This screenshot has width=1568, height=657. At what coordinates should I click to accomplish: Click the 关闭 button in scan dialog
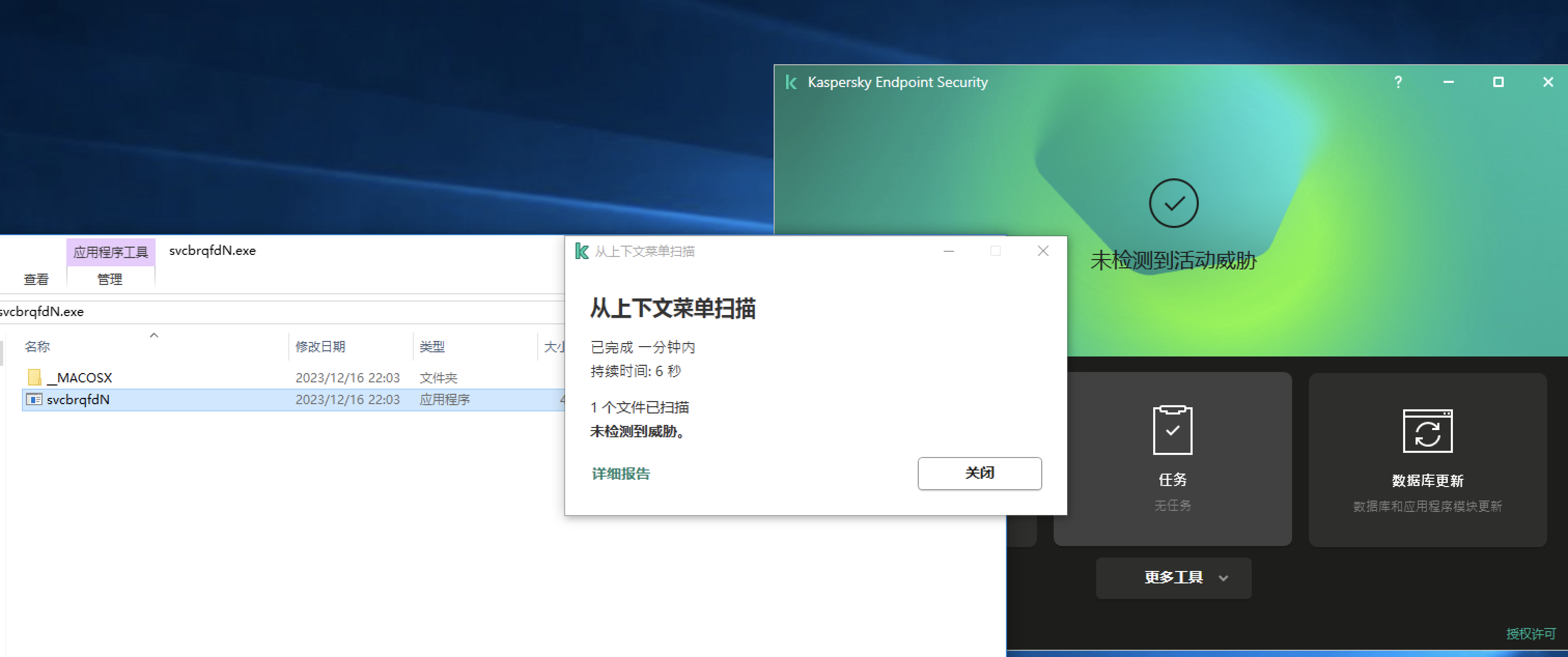[979, 473]
